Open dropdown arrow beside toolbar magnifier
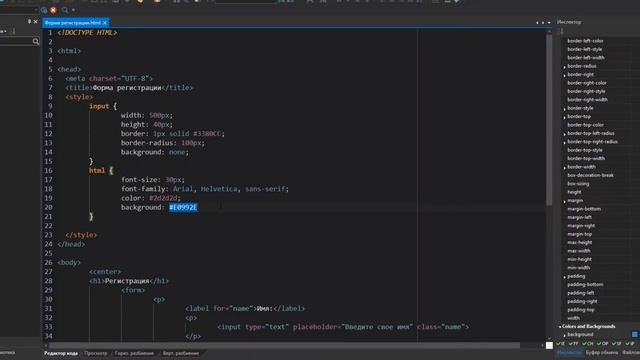The width and height of the screenshot is (640, 360). point(73,10)
